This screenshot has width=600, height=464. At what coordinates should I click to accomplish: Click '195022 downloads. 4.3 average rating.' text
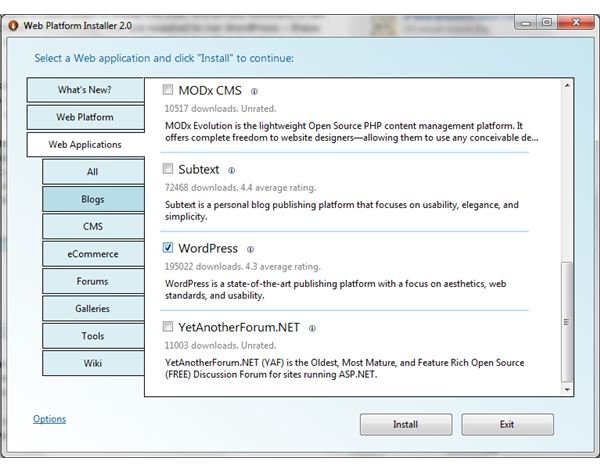click(x=243, y=267)
